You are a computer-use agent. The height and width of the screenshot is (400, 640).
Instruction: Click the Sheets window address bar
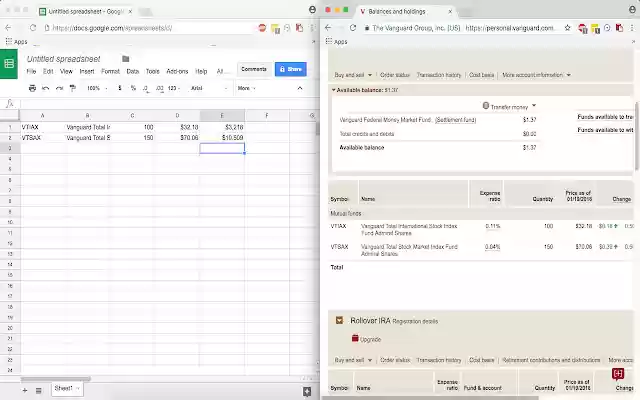click(x=149, y=28)
